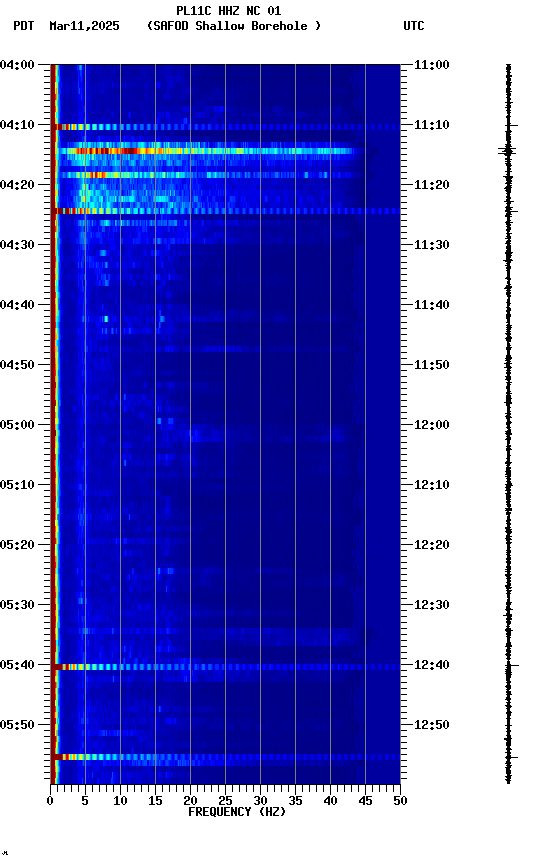Click the 05:40 PDT time label

click(17, 666)
